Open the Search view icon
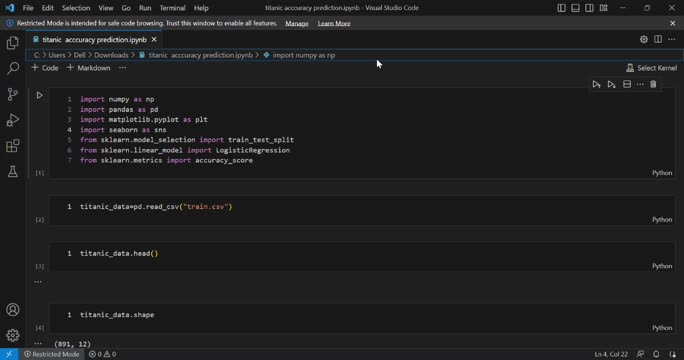The image size is (684, 360). 13,68
